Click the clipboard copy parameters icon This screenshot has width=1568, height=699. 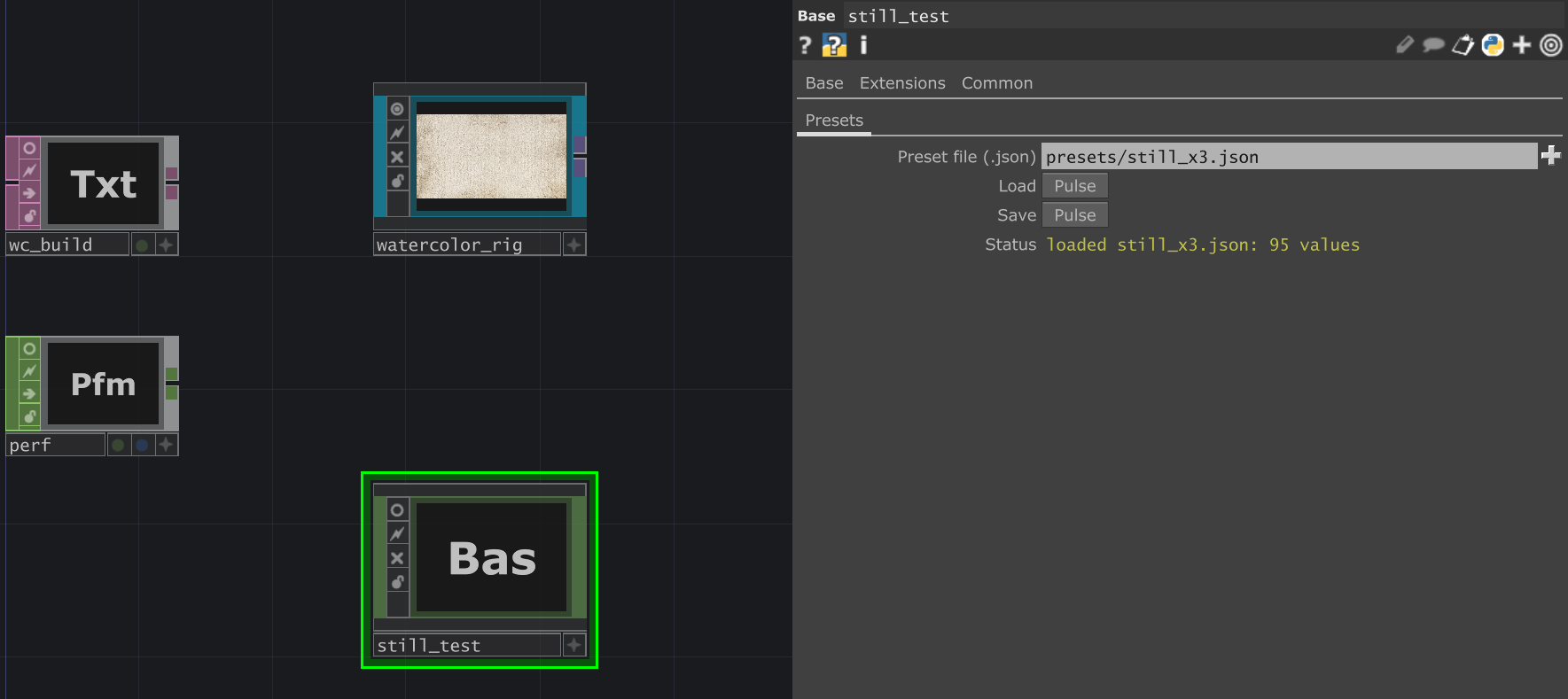tap(1463, 45)
